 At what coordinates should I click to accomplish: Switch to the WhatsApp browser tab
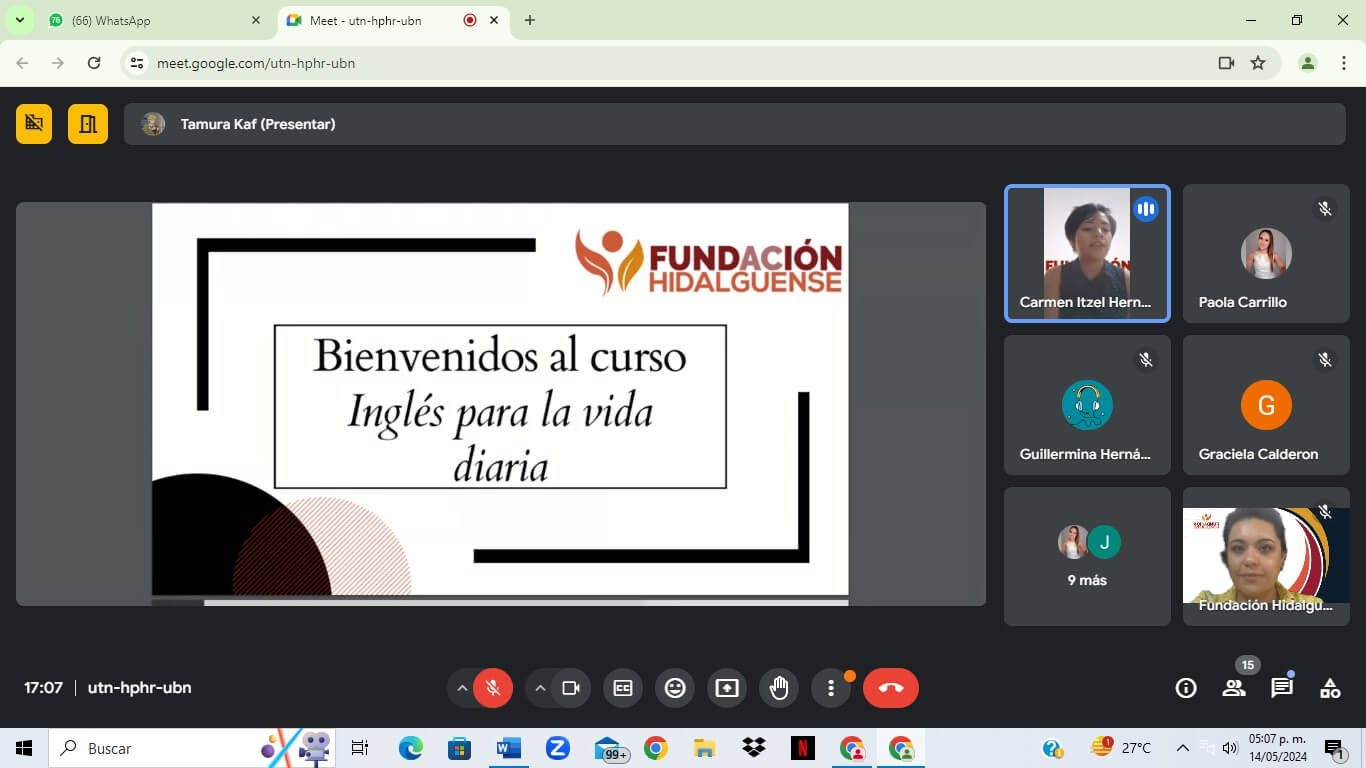click(x=150, y=20)
